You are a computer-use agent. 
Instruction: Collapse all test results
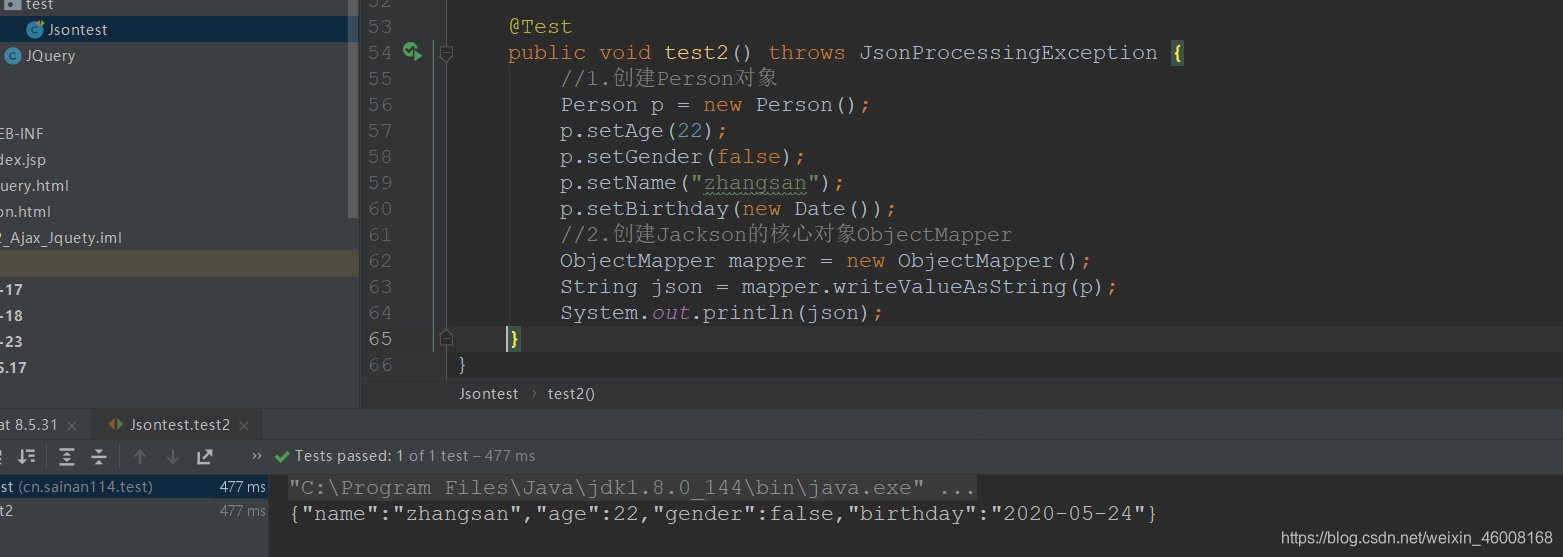coord(99,456)
